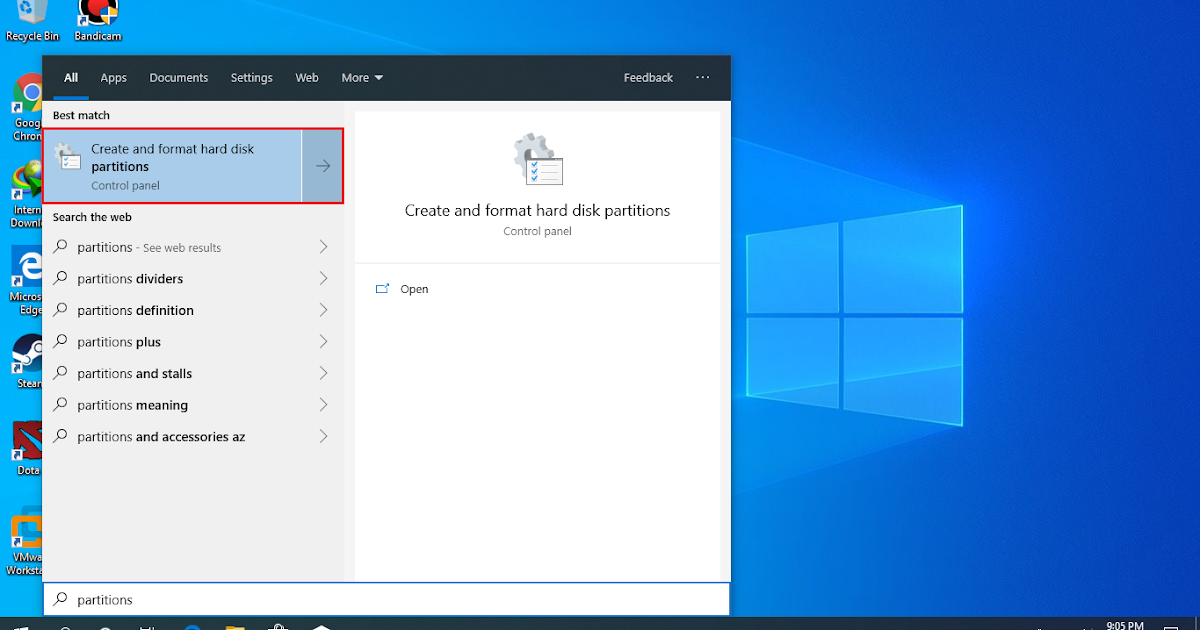Filter results by Documents tab

179,78
